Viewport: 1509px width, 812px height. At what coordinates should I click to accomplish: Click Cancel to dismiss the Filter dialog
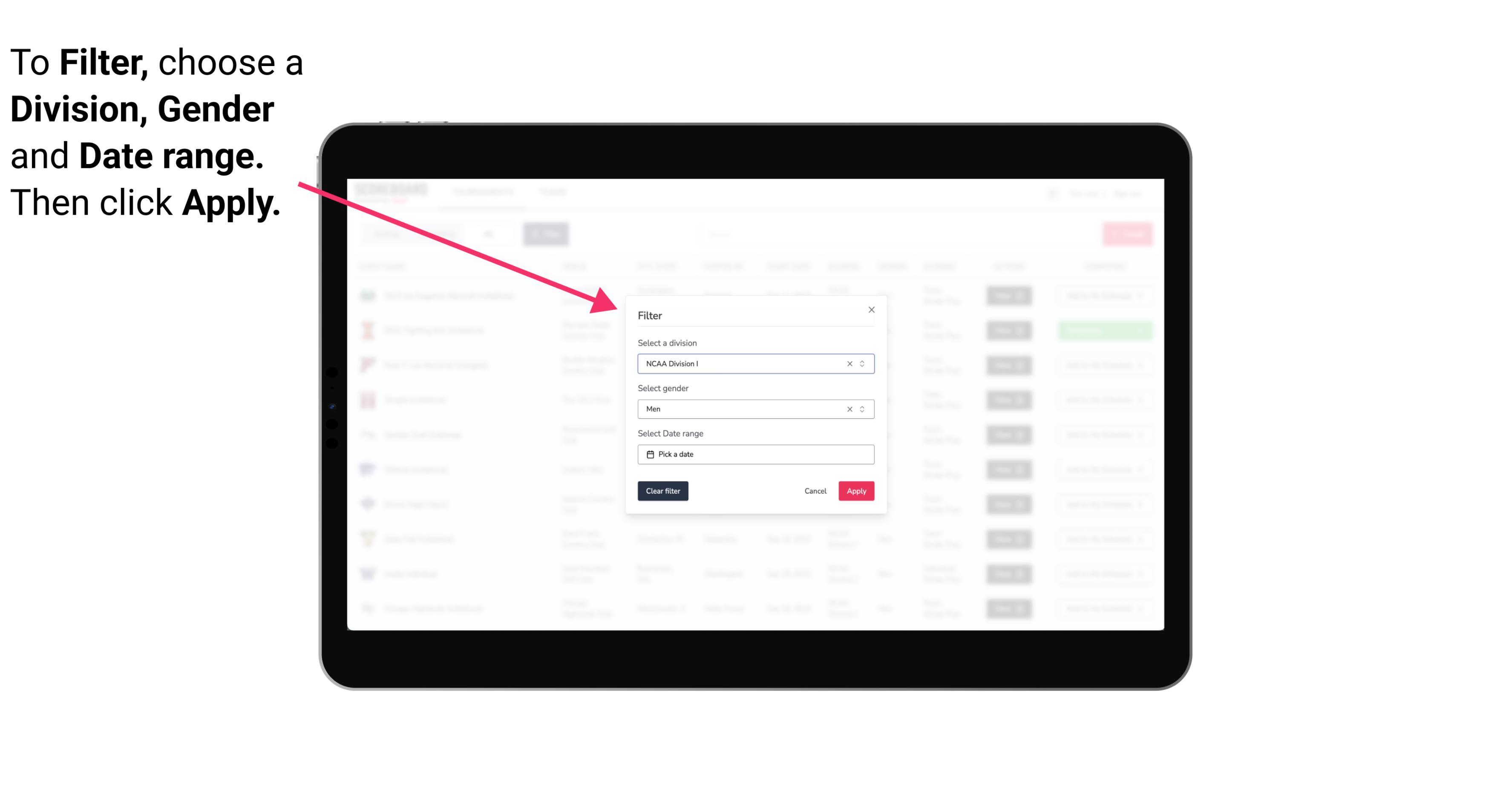click(816, 491)
